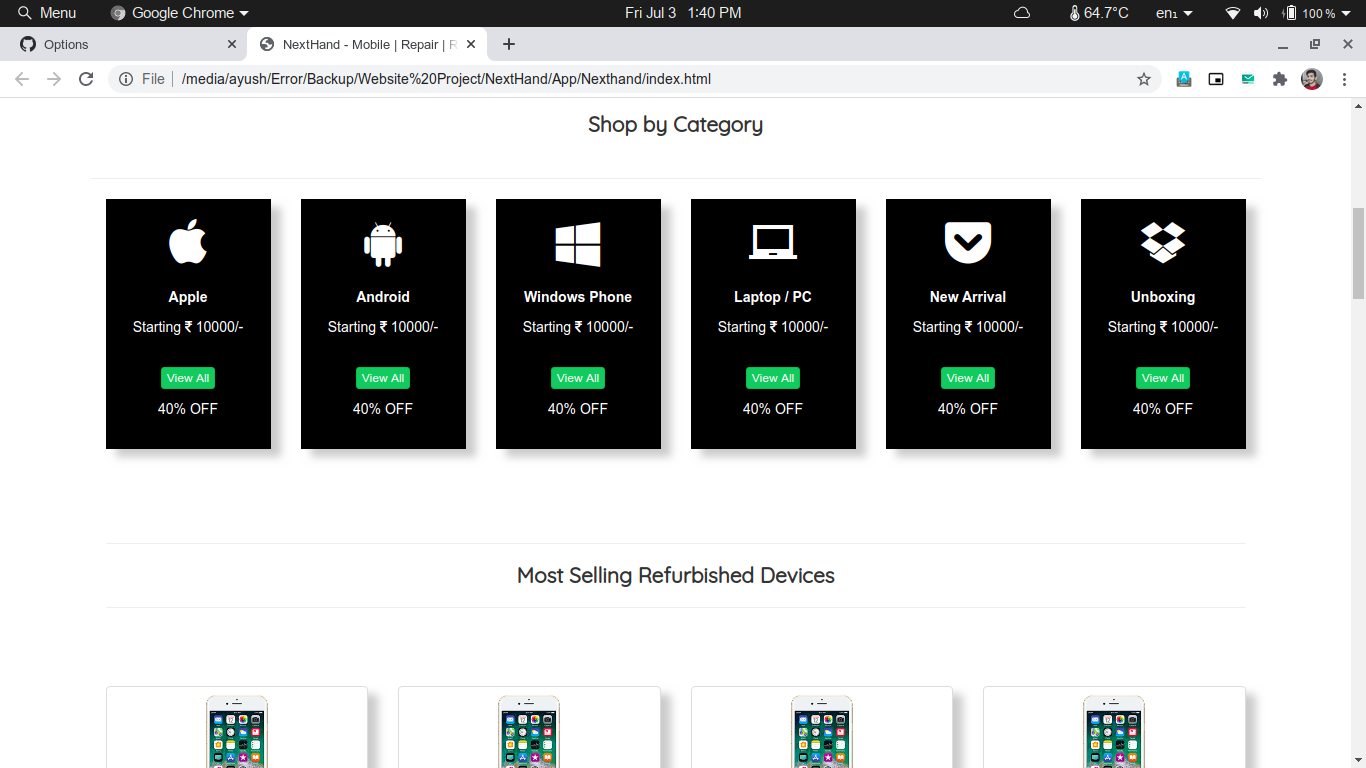Click the Apple logo icon in the Apple category
This screenshot has height=768, width=1366.
pos(187,241)
